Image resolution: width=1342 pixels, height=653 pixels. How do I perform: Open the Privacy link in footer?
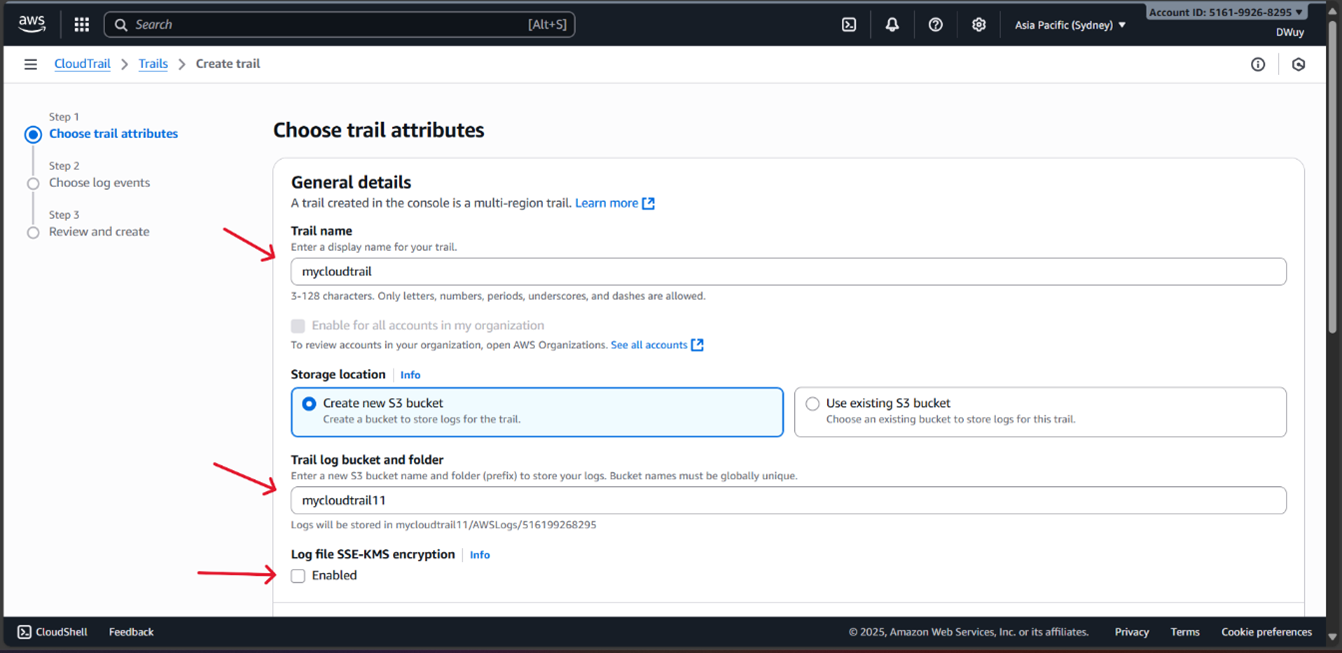1132,632
